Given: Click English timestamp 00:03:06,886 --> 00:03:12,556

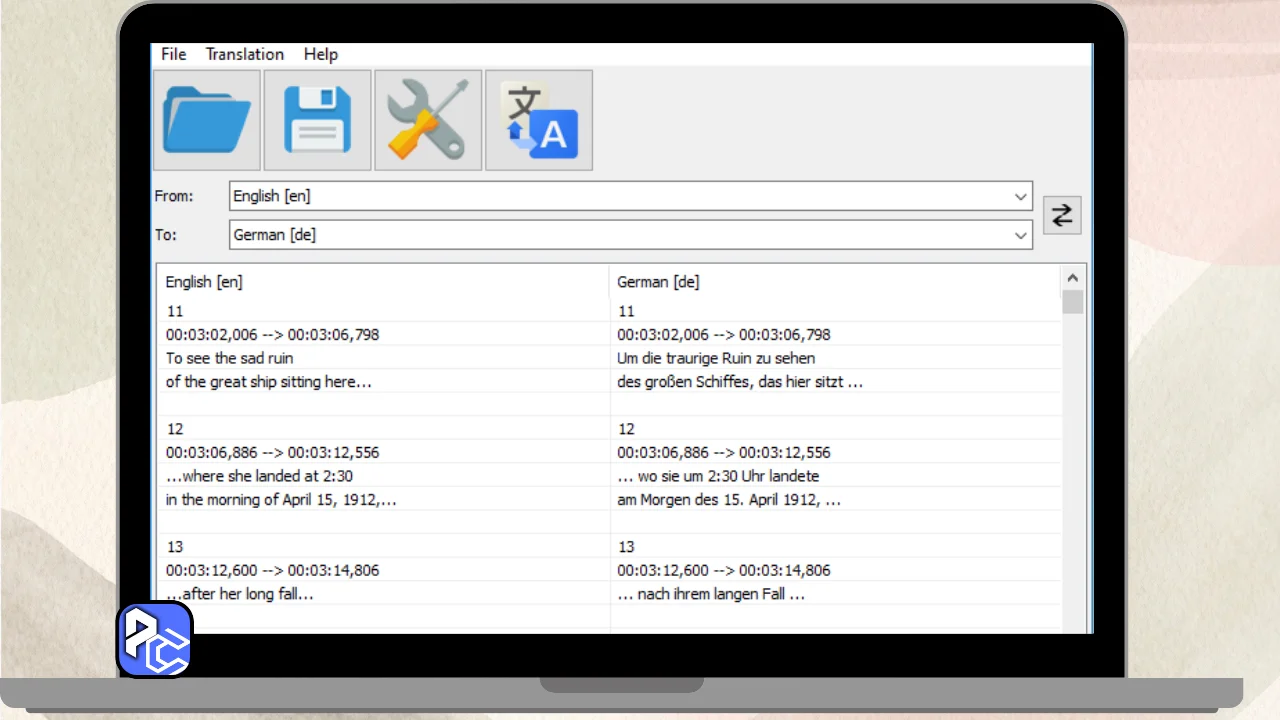Looking at the screenshot, I should [x=273, y=452].
